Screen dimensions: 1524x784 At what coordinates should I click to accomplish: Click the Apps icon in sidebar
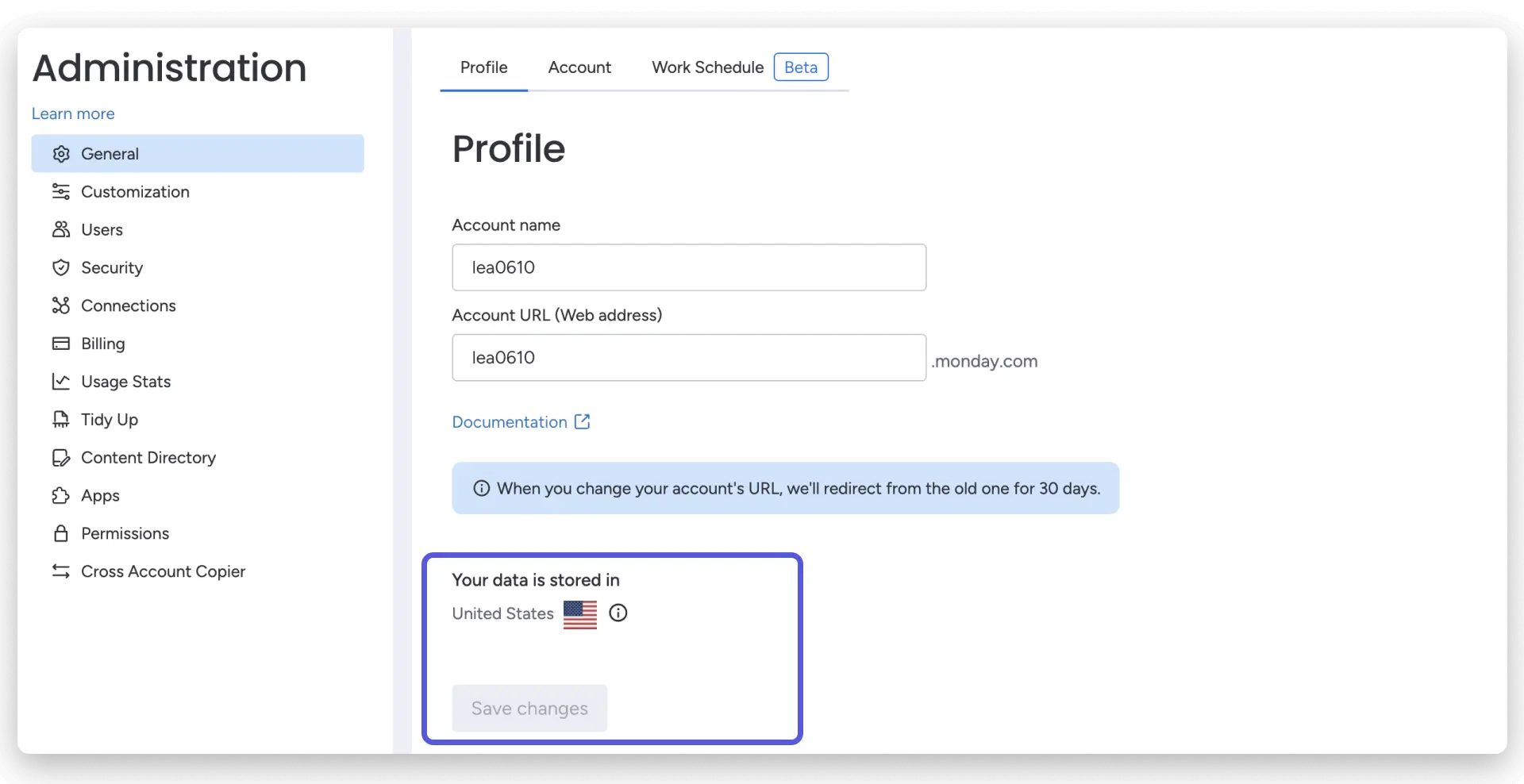click(x=61, y=495)
